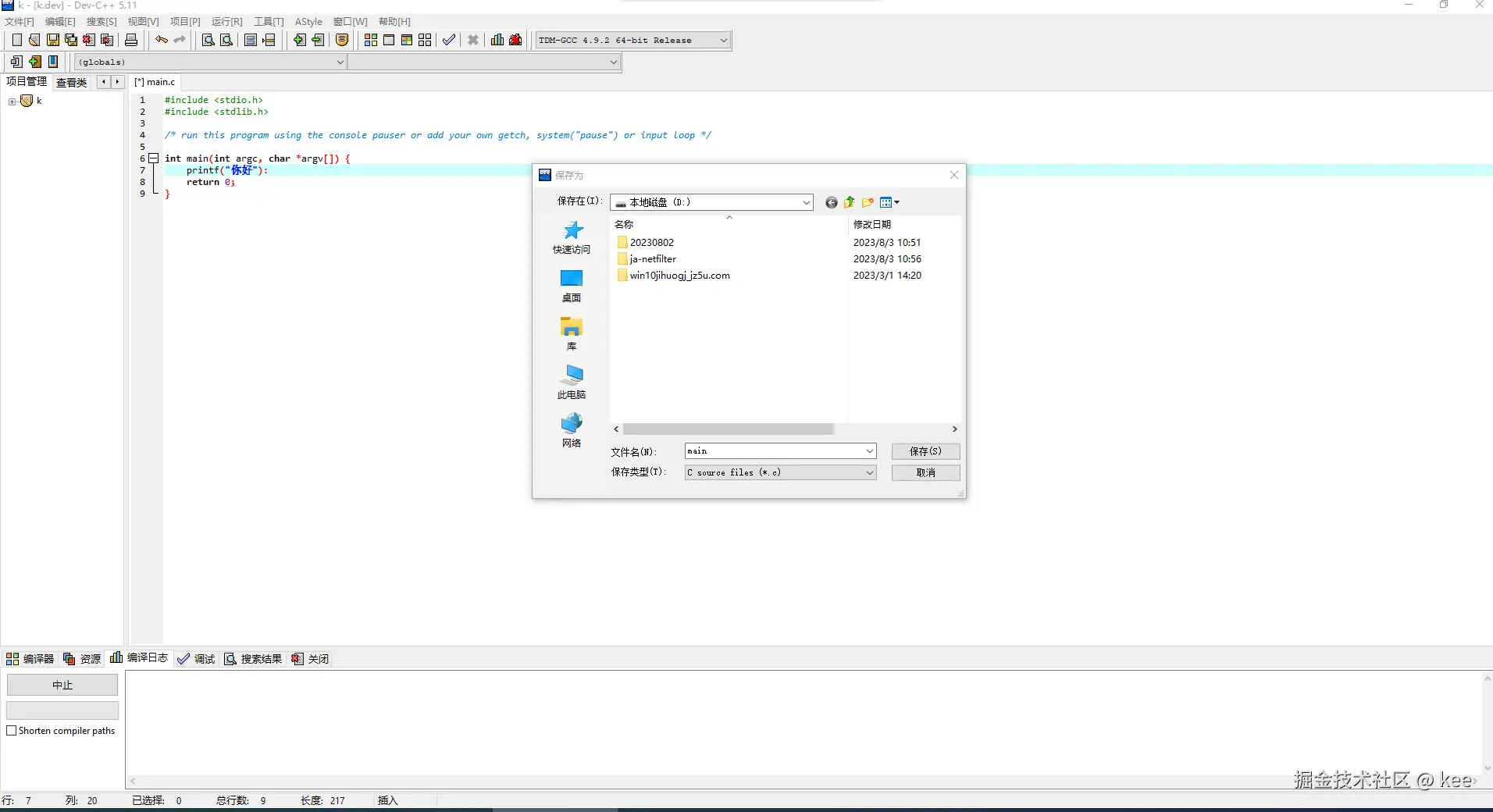
Task: Go back using the save dialog arrow
Action: pos(832,202)
